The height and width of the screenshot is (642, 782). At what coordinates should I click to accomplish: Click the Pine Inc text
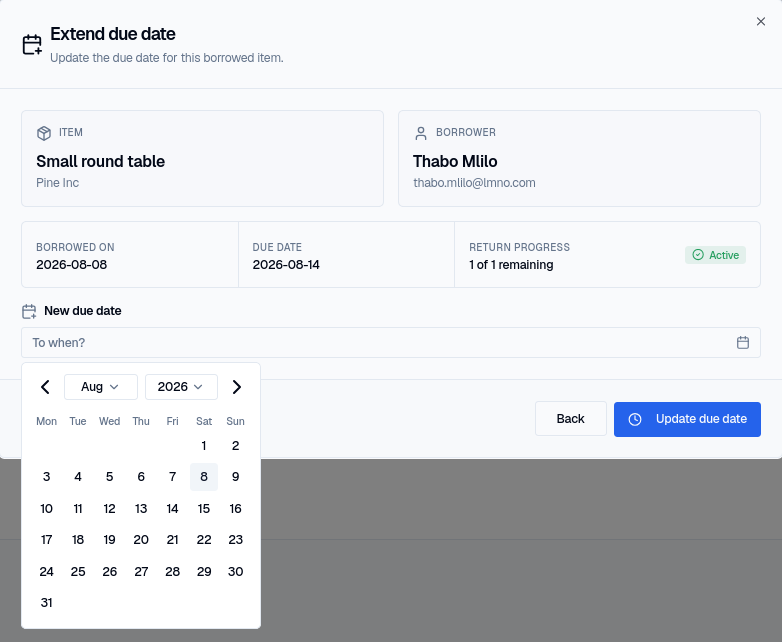tap(57, 183)
